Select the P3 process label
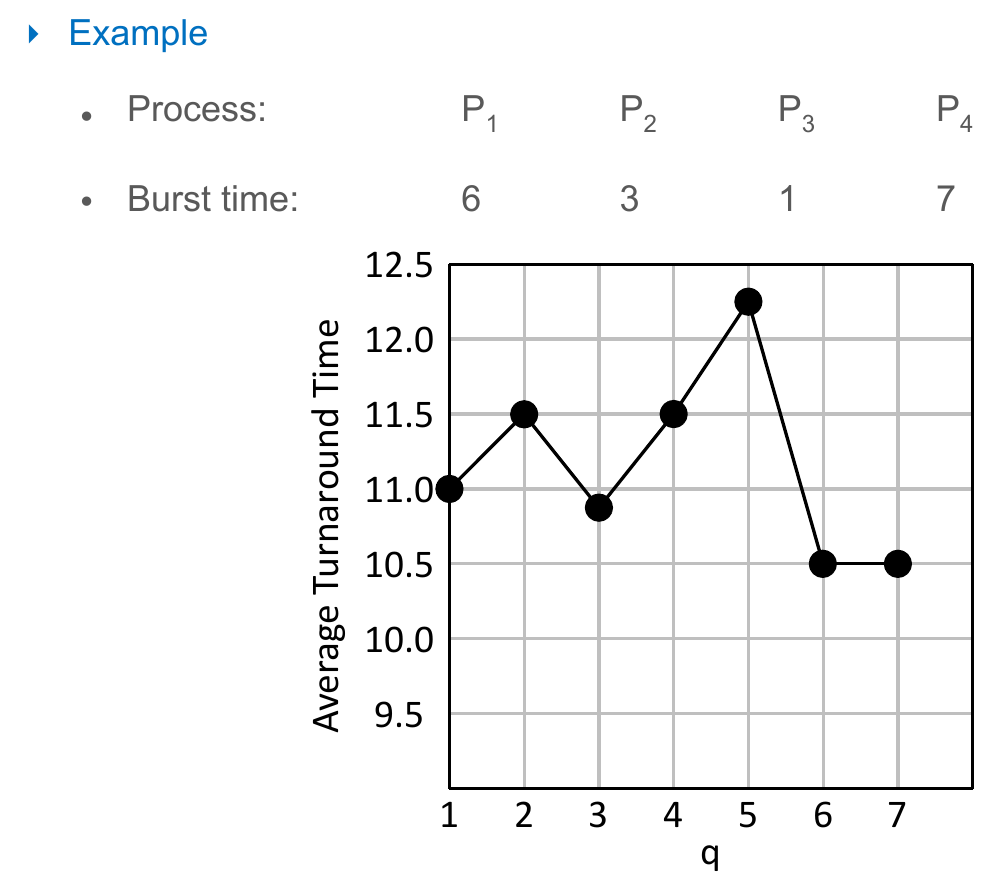Viewport: 1002px width, 873px height. [x=796, y=113]
